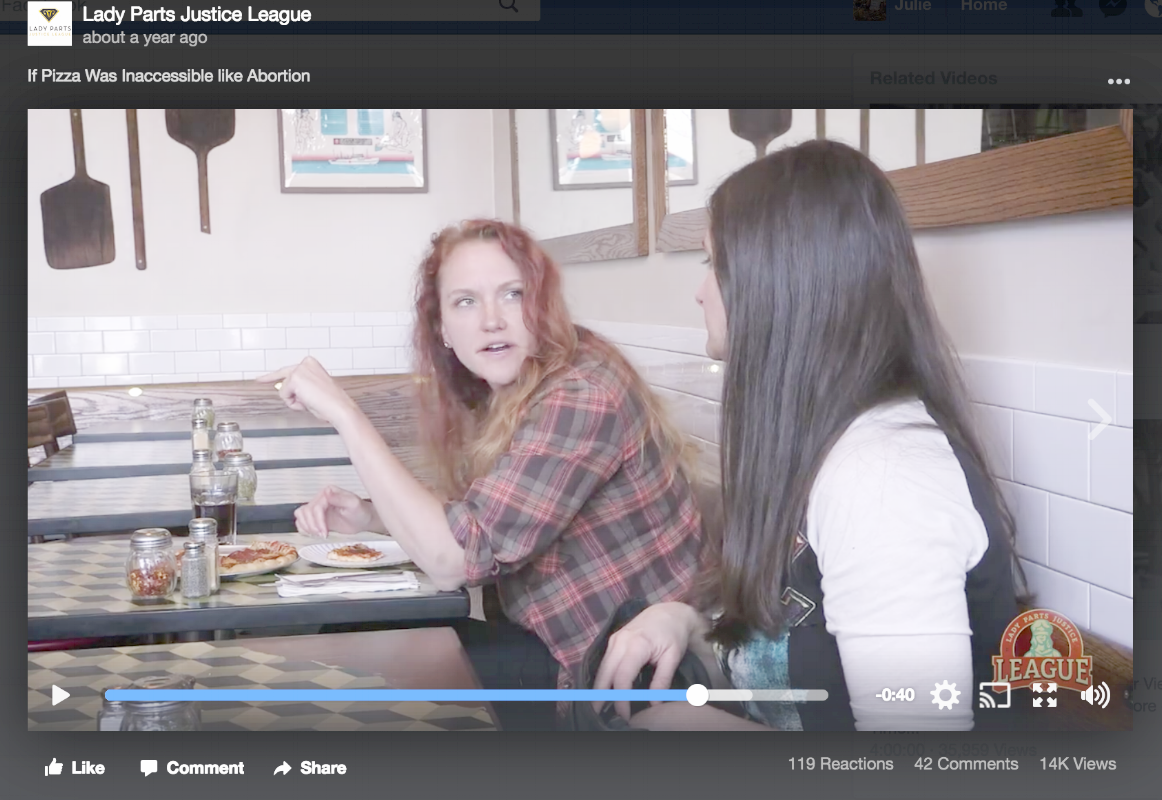Open the three-dot options menu
This screenshot has height=800, width=1162.
coord(1118,81)
